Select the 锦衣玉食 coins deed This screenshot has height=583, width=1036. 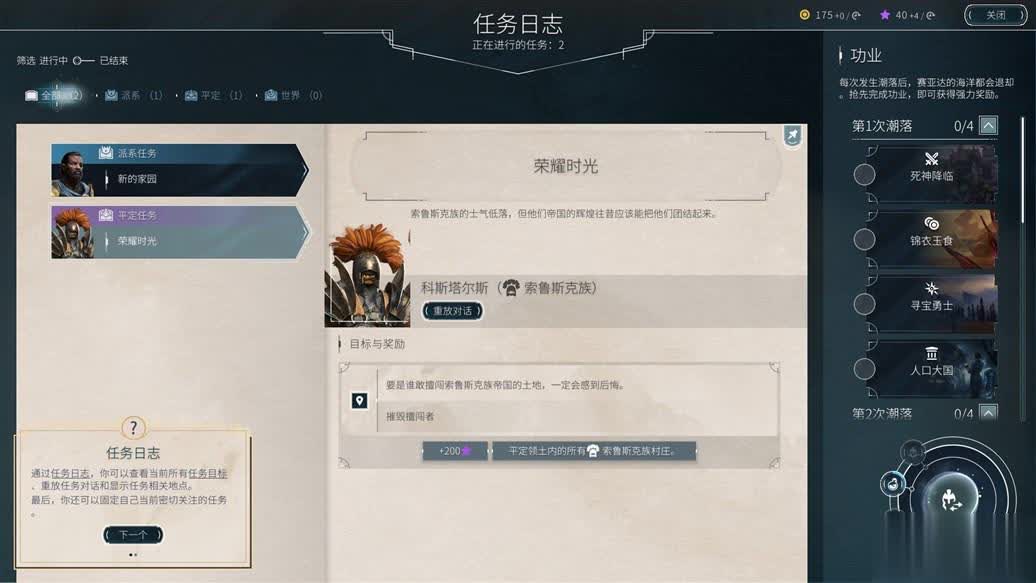point(931,223)
